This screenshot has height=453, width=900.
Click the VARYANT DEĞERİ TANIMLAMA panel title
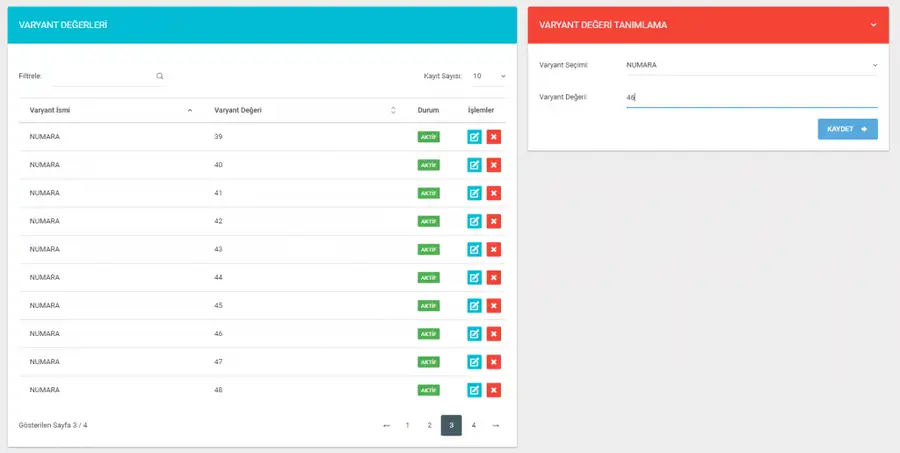(x=603, y=25)
